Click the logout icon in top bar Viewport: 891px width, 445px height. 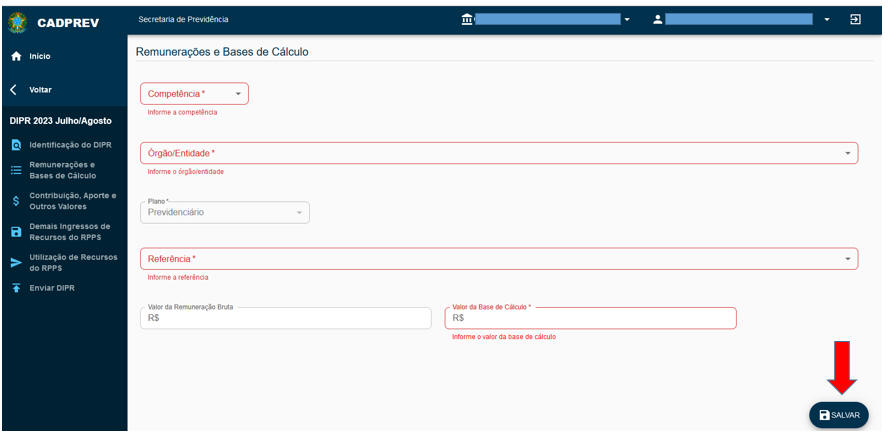point(855,19)
